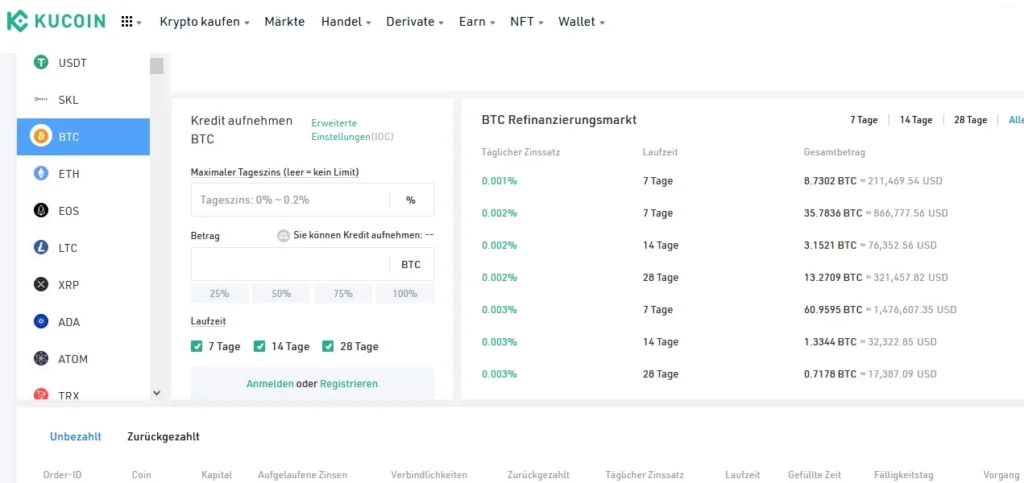Select the ETH coin icon
The width and height of the screenshot is (1024, 483).
(x=41, y=173)
